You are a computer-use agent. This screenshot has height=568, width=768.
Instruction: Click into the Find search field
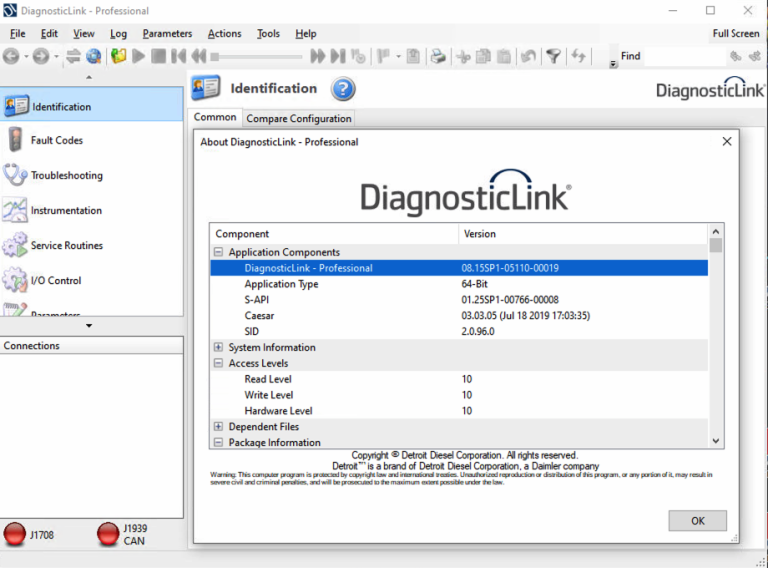click(683, 56)
